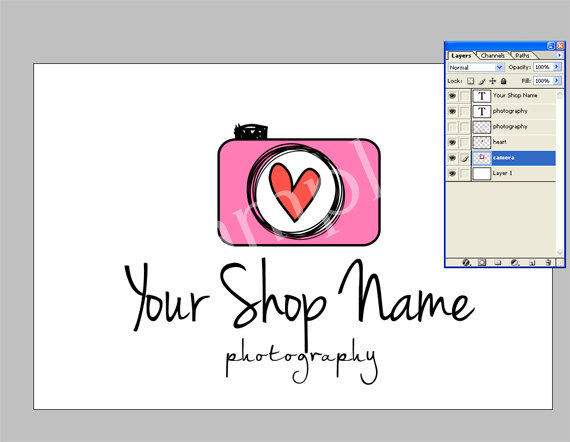
Task: Open the Fill slider arrow
Action: pos(557,81)
